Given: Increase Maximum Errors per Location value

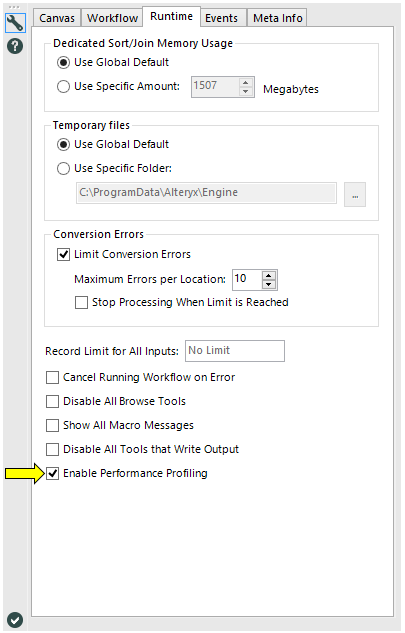Looking at the screenshot, I should [x=269, y=275].
